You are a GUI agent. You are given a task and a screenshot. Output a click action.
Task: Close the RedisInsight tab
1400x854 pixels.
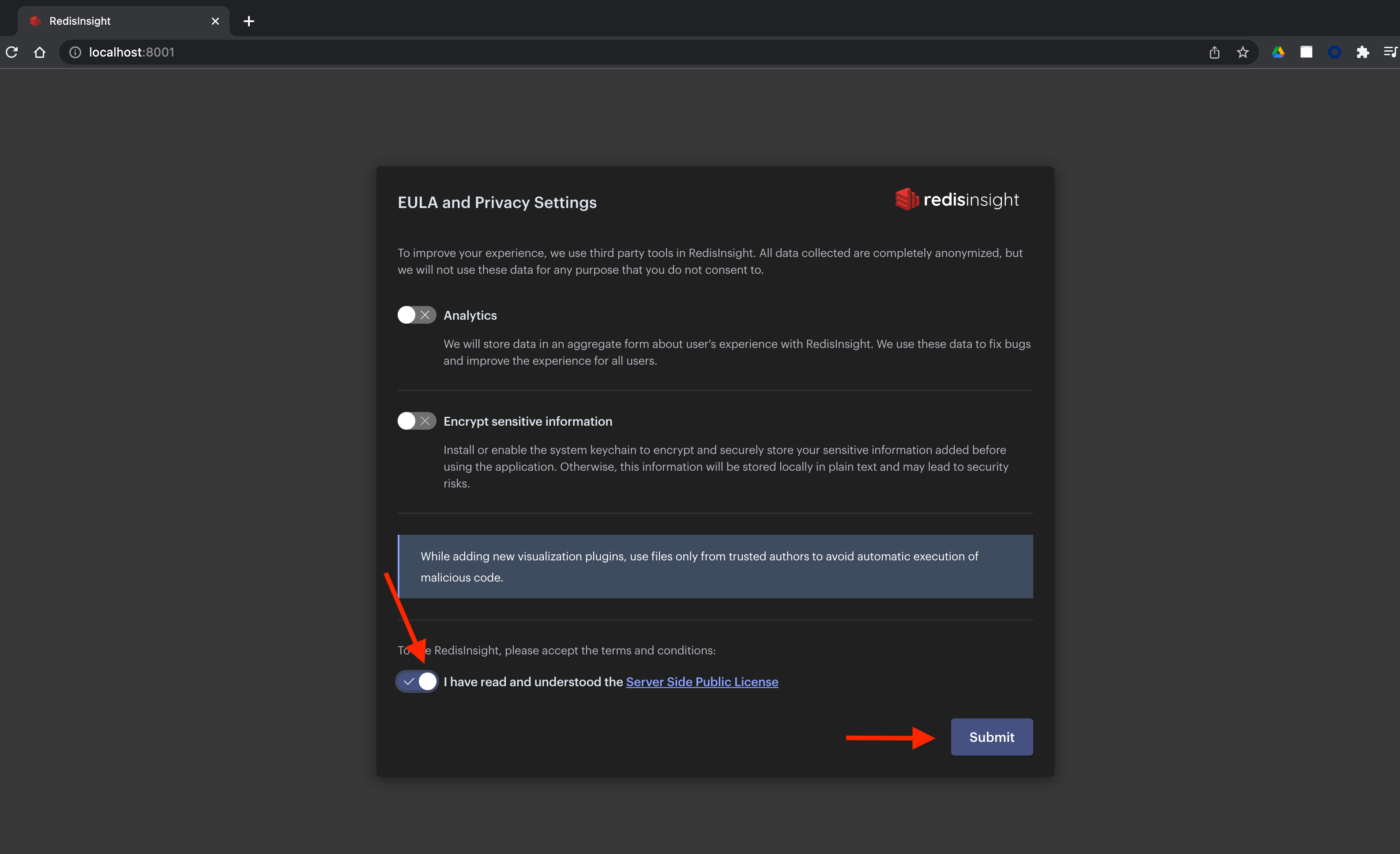point(215,21)
